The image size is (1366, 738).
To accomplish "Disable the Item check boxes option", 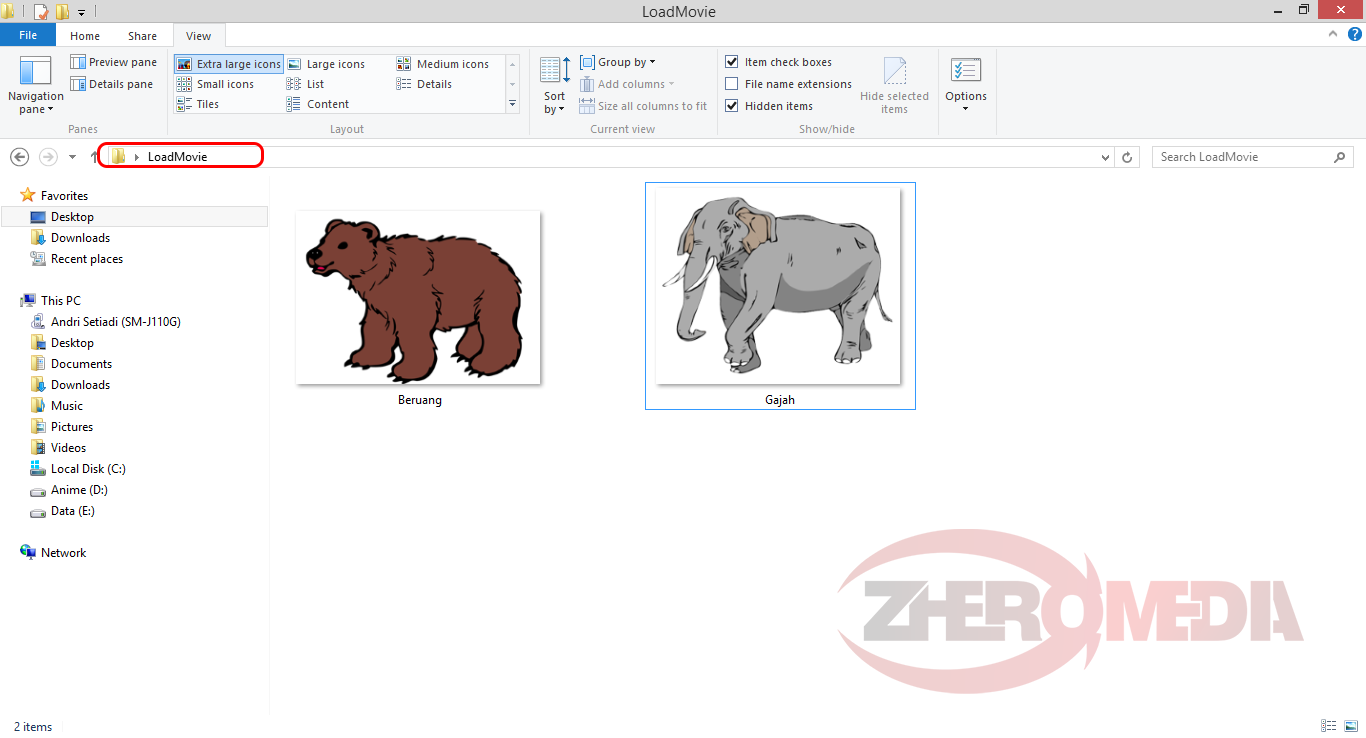I will tap(732, 61).
